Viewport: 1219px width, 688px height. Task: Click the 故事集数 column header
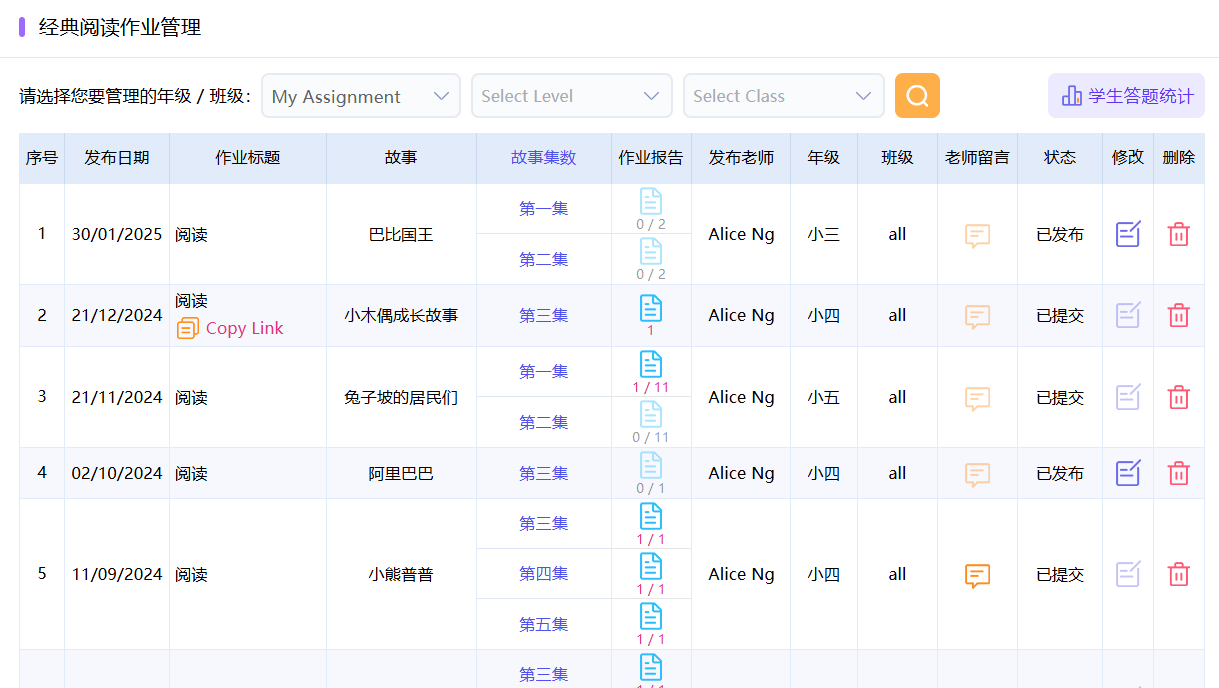coord(543,158)
